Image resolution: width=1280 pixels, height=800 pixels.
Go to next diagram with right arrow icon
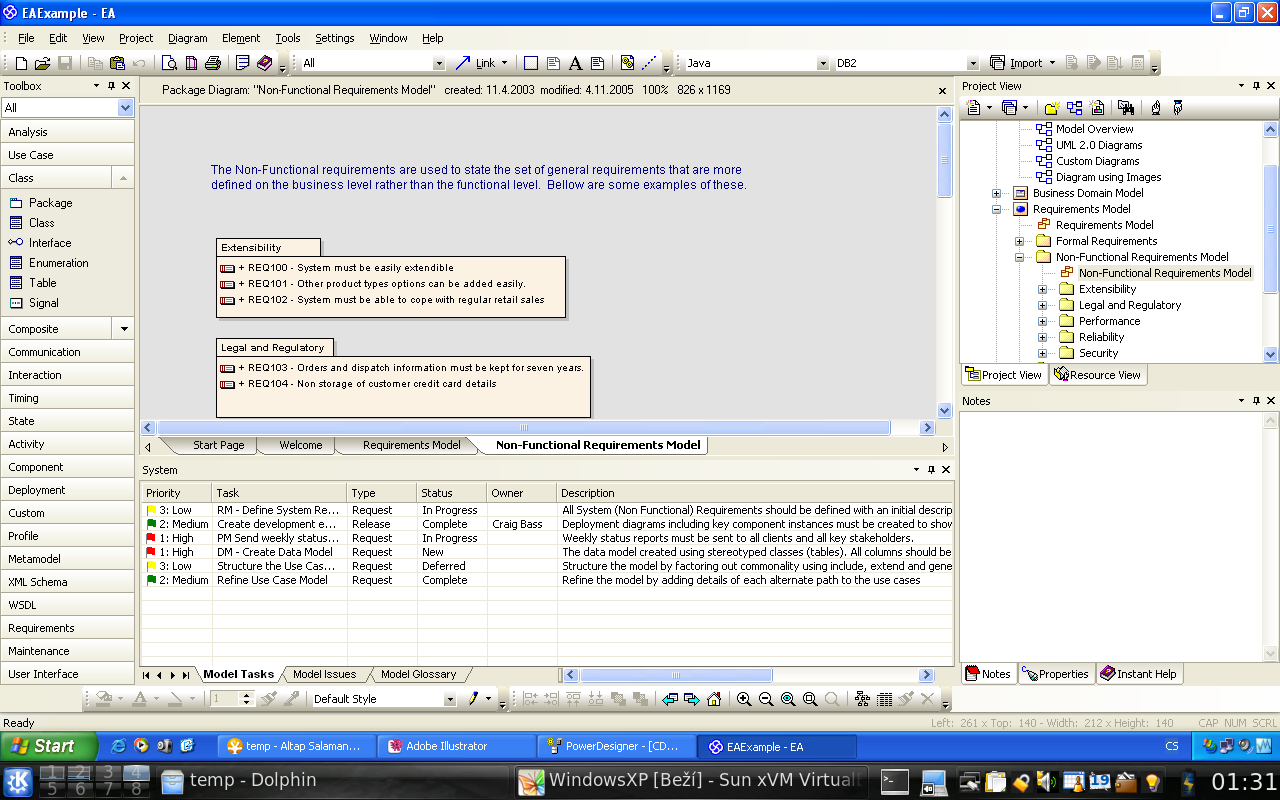[x=692, y=699]
